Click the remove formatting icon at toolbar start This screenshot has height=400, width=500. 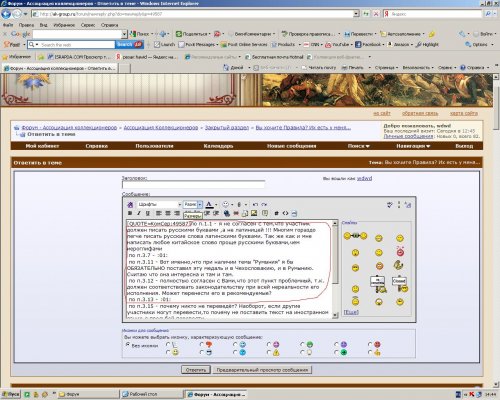tap(130, 204)
